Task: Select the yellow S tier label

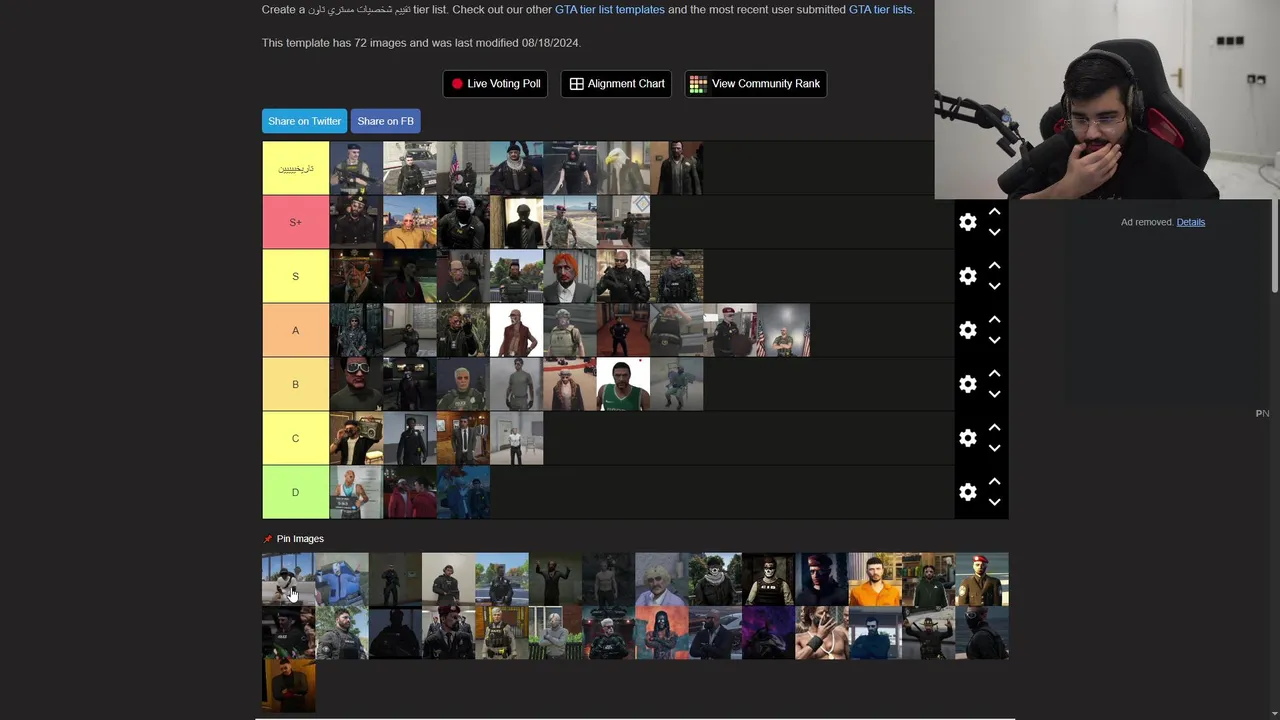Action: click(x=295, y=276)
